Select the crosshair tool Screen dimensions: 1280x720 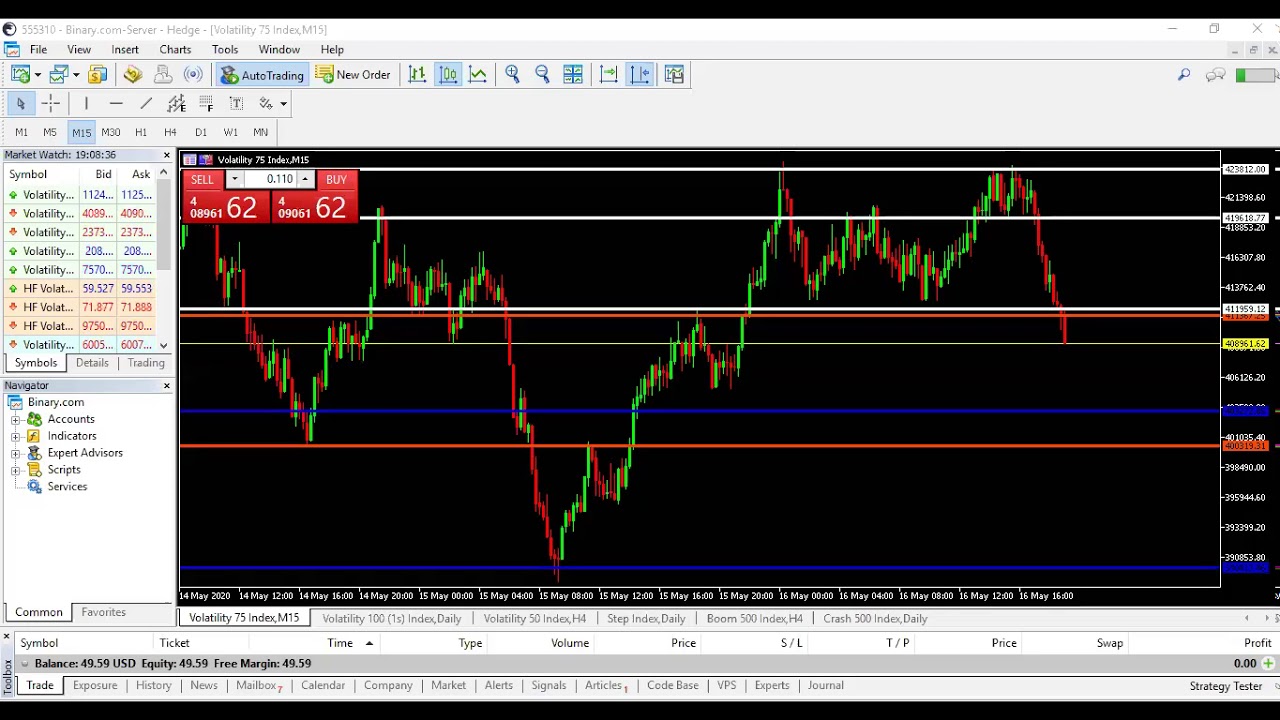[x=51, y=103]
